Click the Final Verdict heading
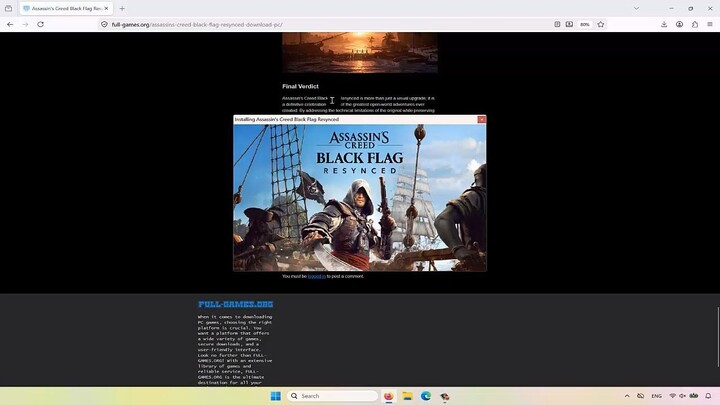 coord(300,86)
